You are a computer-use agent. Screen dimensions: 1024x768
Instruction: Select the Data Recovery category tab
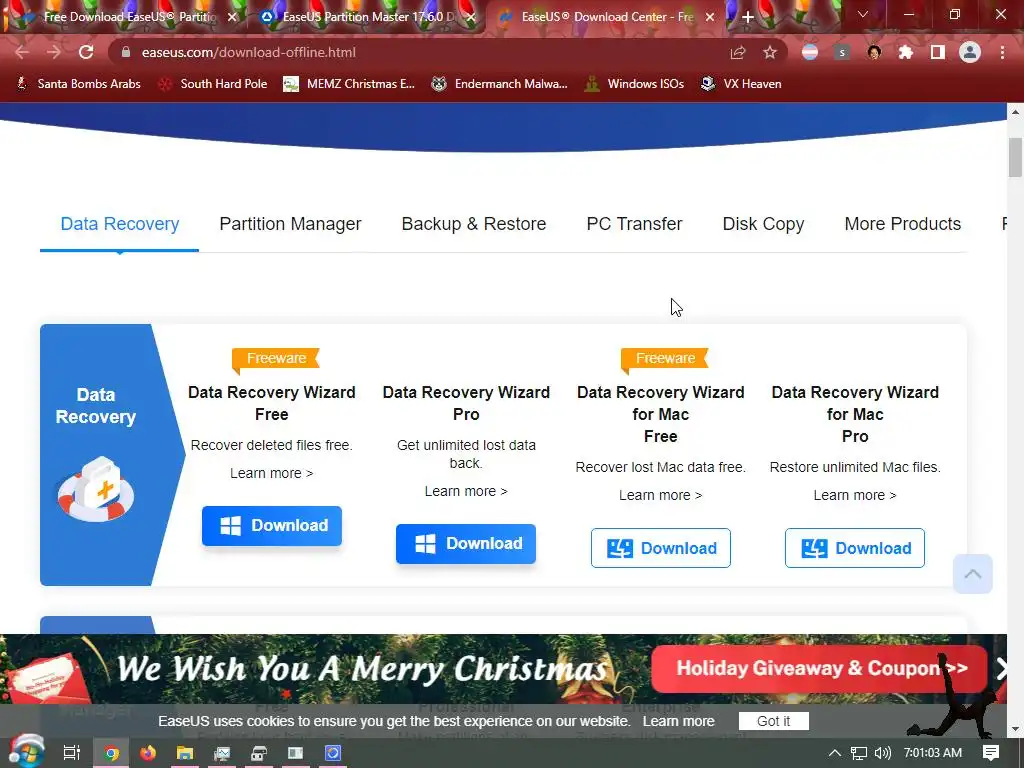point(120,224)
